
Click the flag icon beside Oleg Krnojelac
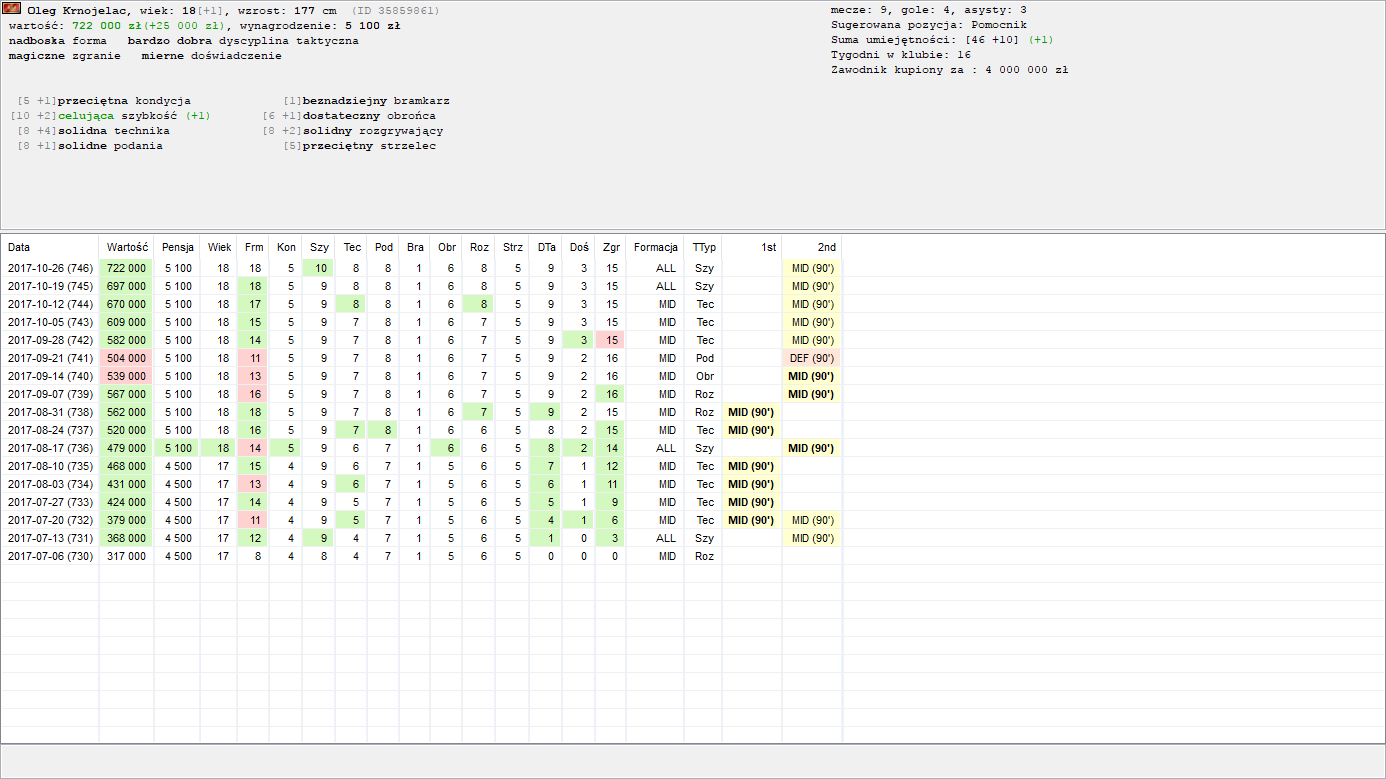14,9
